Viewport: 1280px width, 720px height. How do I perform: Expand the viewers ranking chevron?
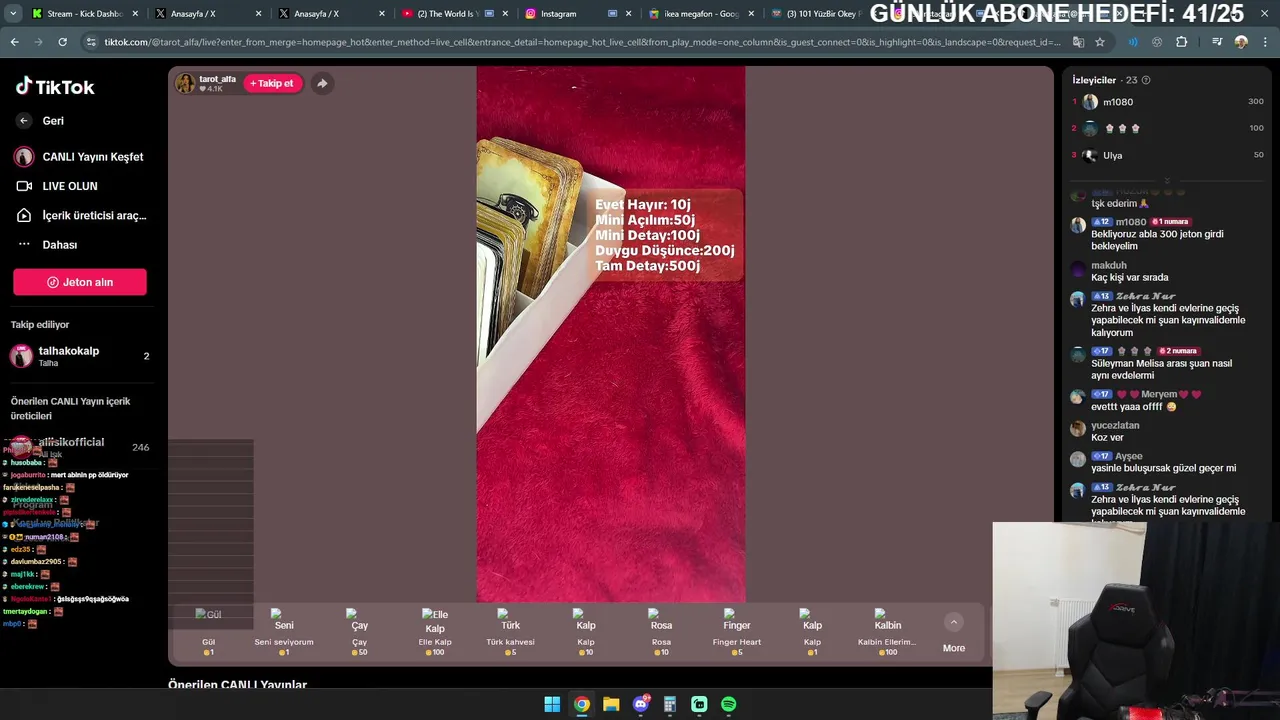tap(1167, 182)
